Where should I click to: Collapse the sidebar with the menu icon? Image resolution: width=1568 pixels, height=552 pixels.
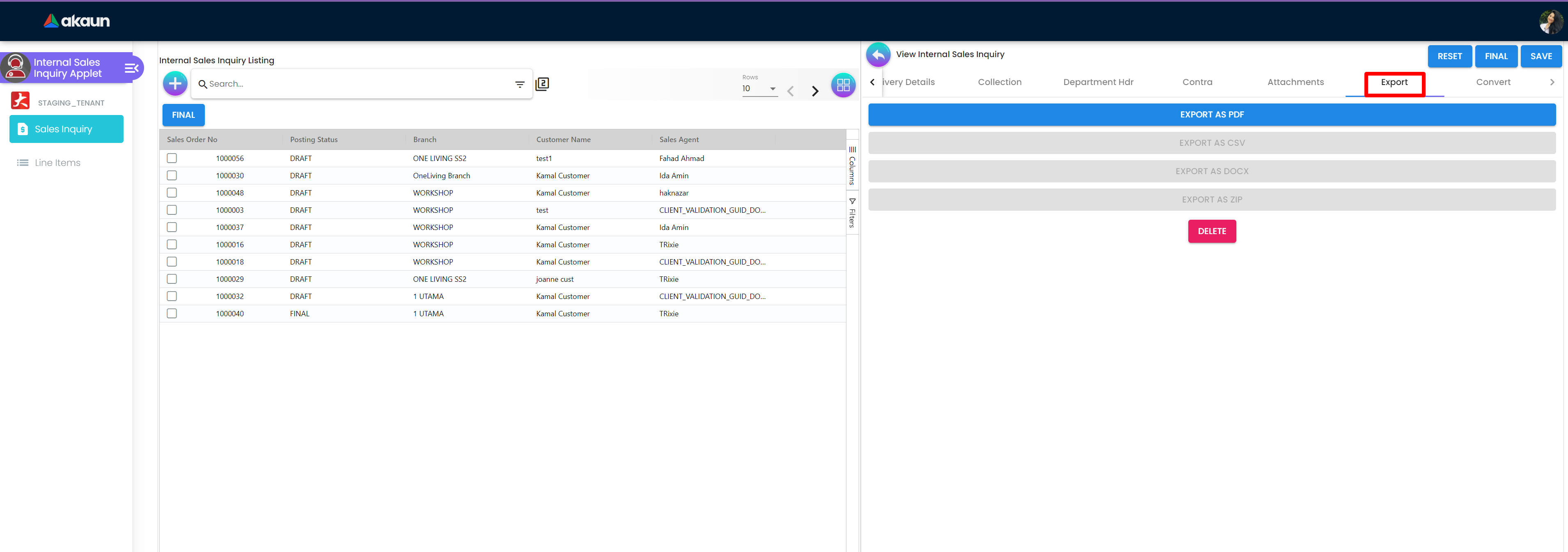[x=131, y=68]
